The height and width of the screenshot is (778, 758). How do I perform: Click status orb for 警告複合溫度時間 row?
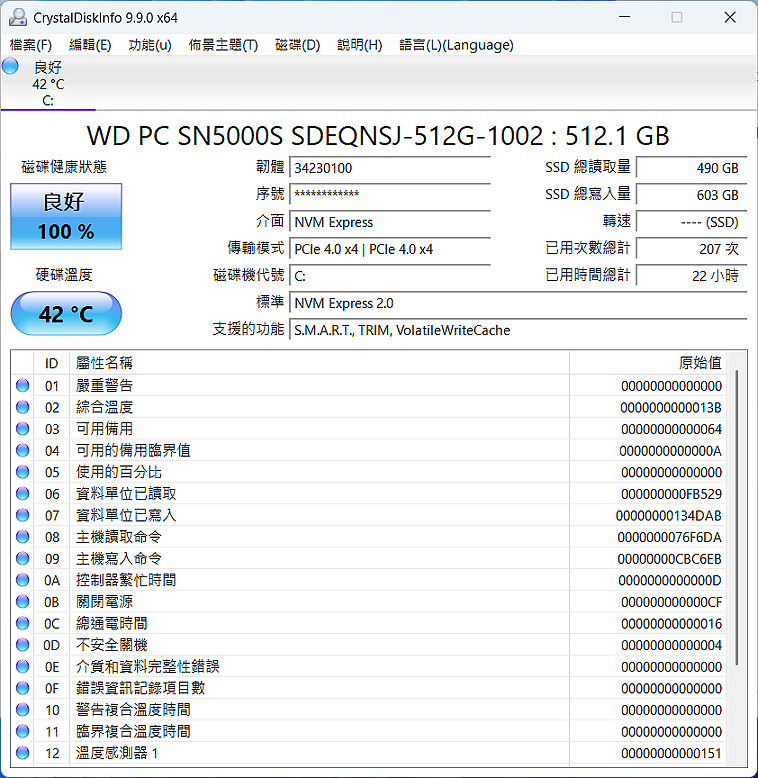point(22,710)
